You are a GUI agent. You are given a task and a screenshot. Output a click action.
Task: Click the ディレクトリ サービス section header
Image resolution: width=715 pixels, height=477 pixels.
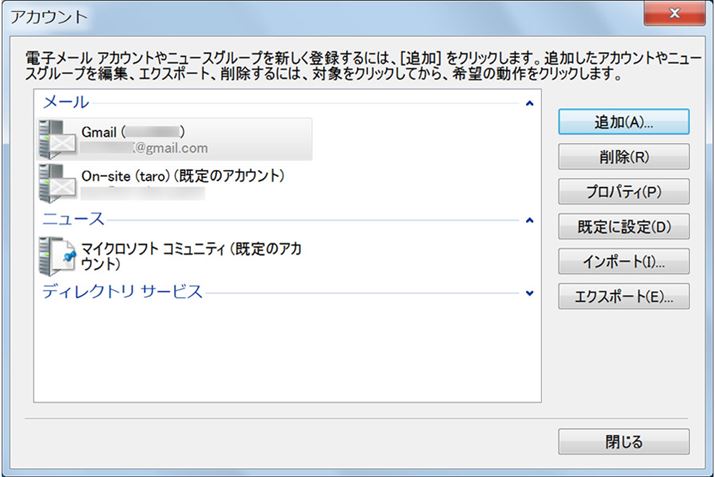pyautogui.click(x=122, y=292)
